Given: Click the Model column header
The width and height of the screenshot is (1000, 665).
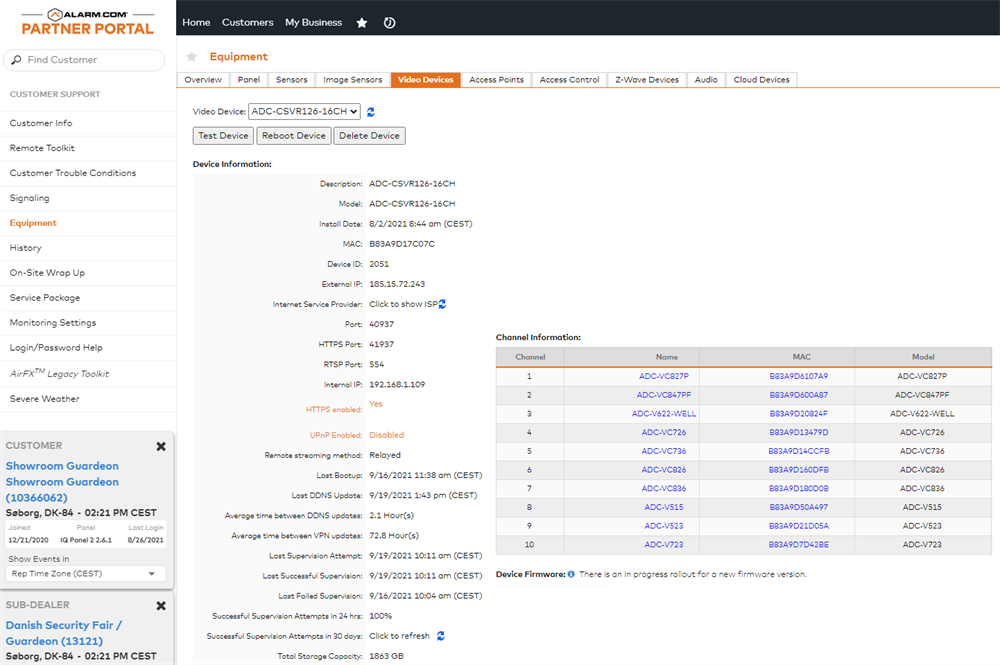Looking at the screenshot, I should 923,357.
